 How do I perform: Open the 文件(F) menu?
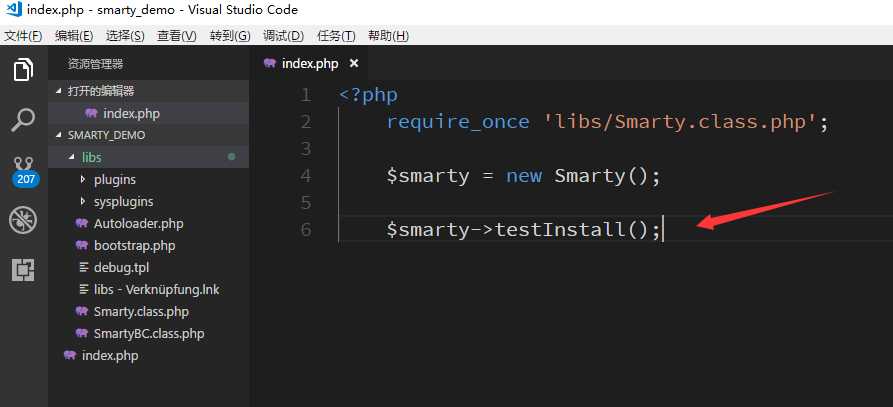click(x=23, y=36)
